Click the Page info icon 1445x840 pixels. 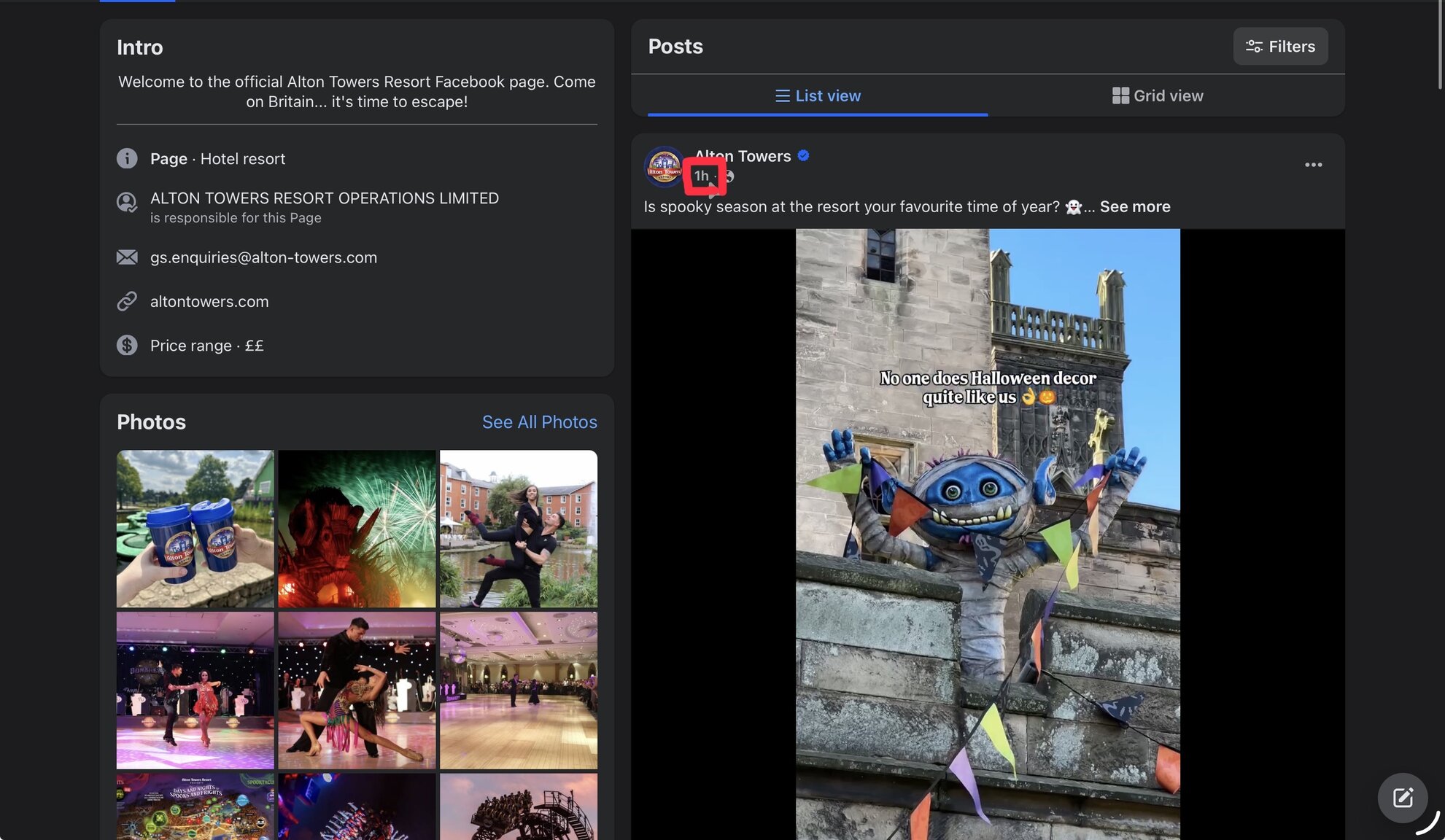[x=127, y=158]
